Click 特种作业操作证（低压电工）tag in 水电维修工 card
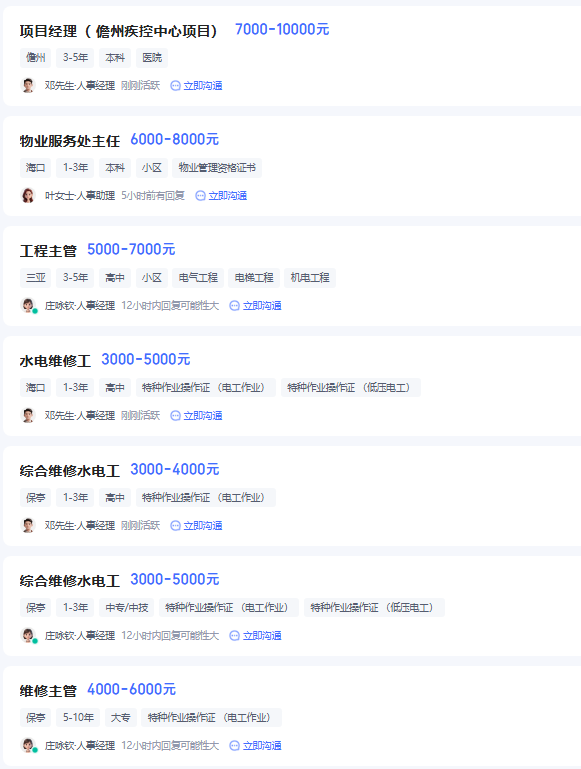 [x=351, y=387]
